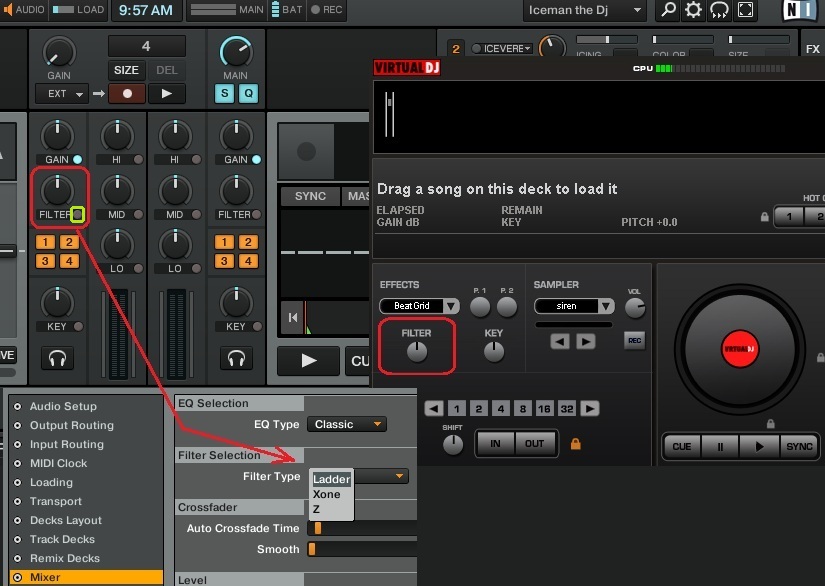Open the EXT source dropdown
This screenshot has height=586, width=825.
point(62,94)
